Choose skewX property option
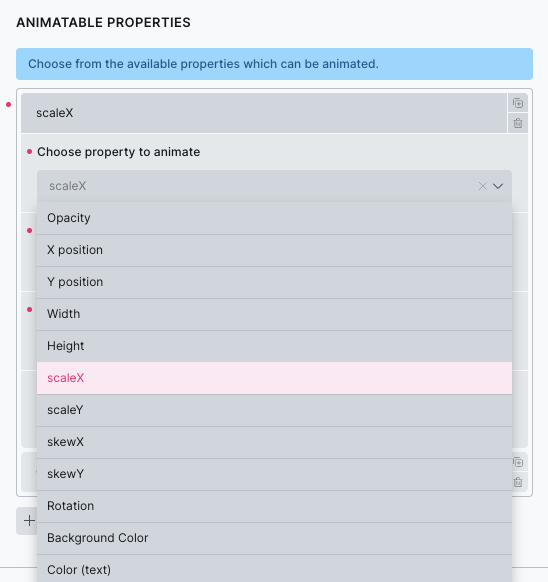This screenshot has height=582, width=548. 274,442
